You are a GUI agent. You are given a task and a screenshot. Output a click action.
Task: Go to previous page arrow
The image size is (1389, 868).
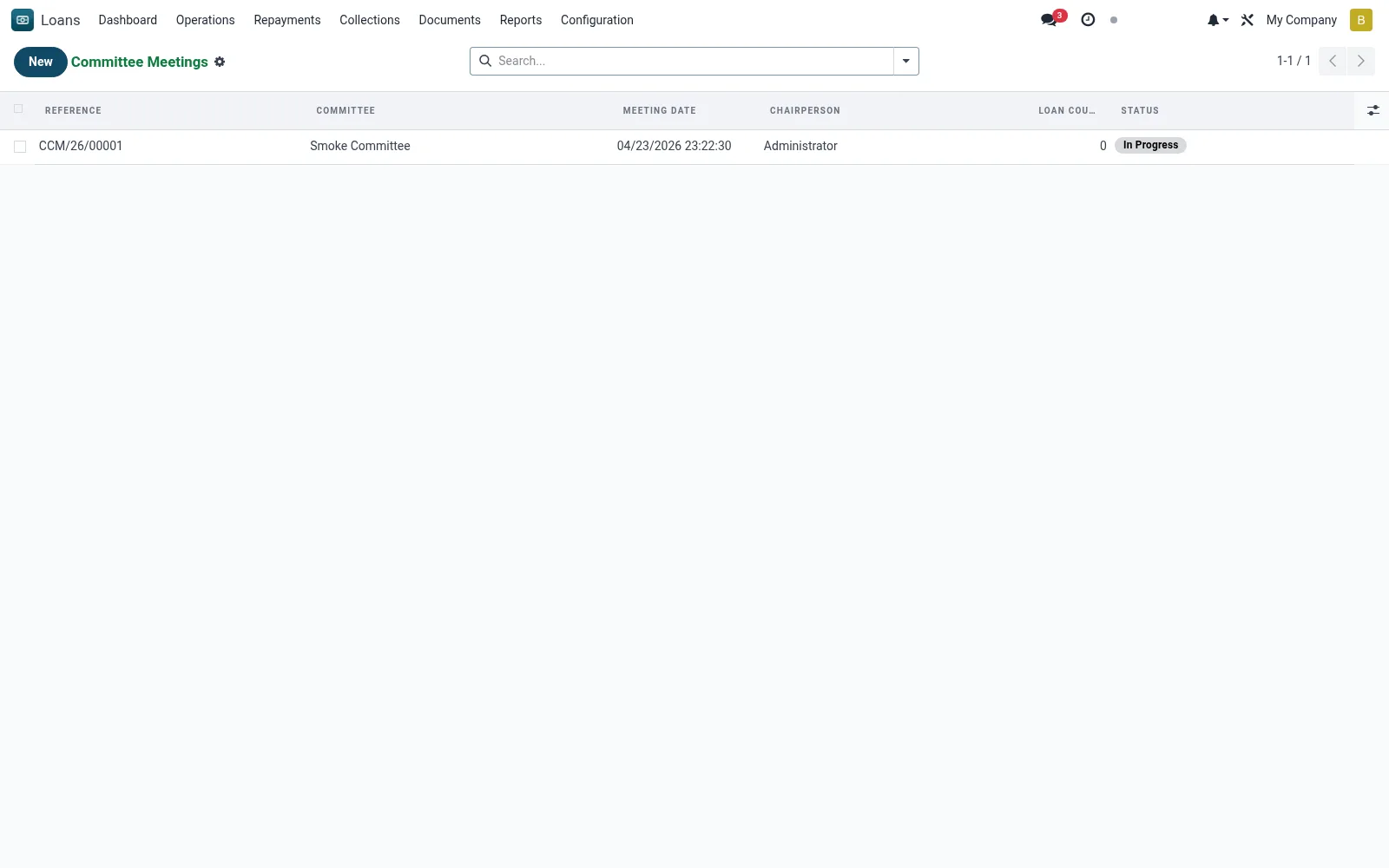pos(1333,61)
